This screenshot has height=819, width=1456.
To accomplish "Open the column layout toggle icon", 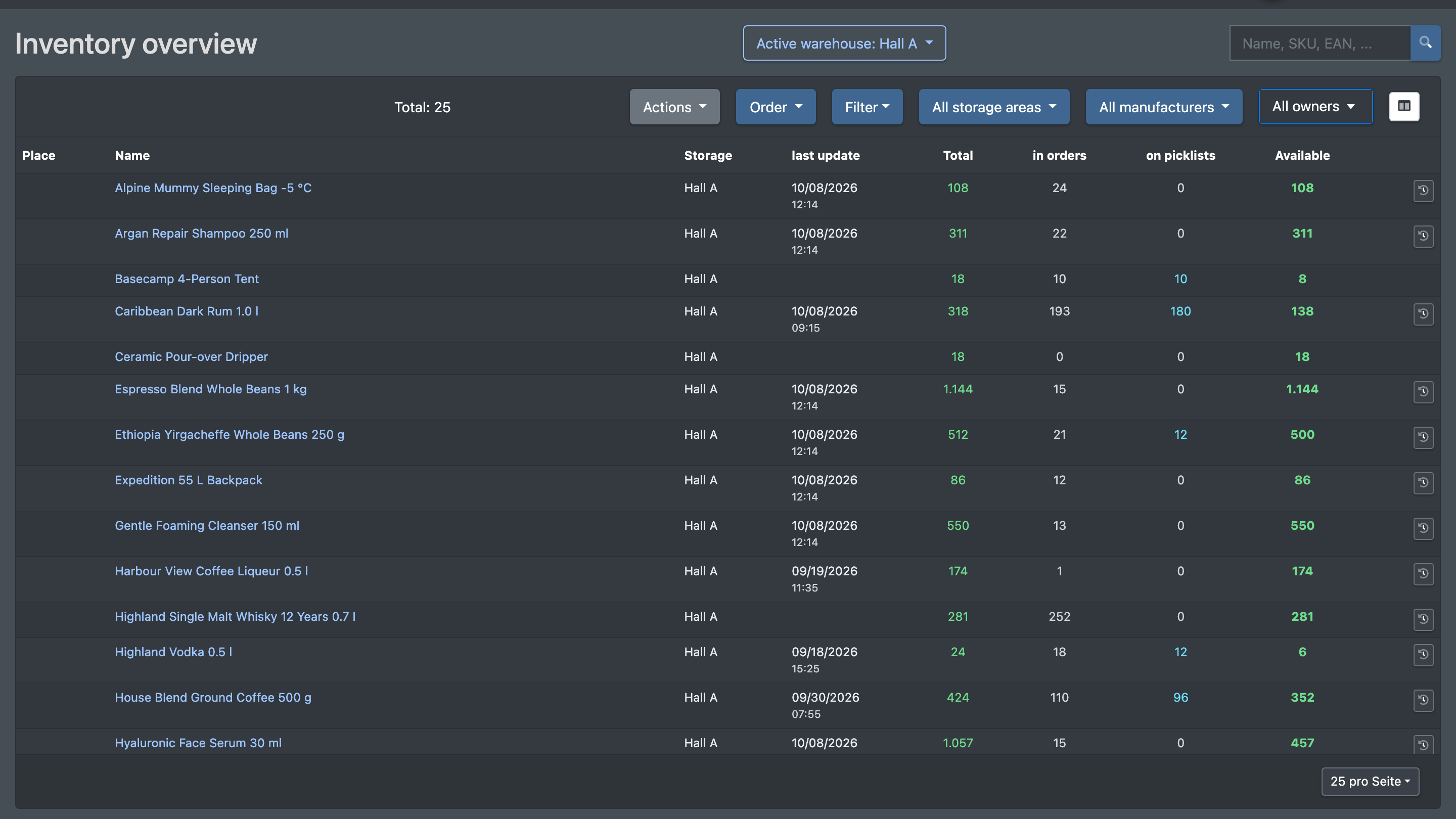I will point(1404,106).
